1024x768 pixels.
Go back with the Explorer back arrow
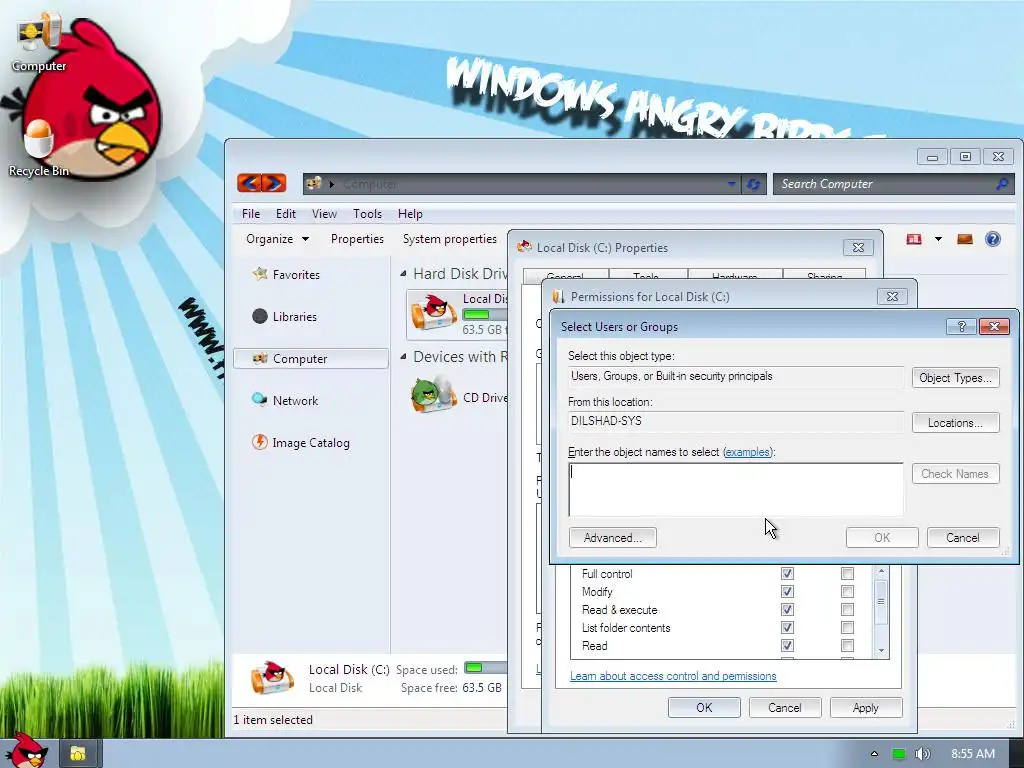point(249,184)
